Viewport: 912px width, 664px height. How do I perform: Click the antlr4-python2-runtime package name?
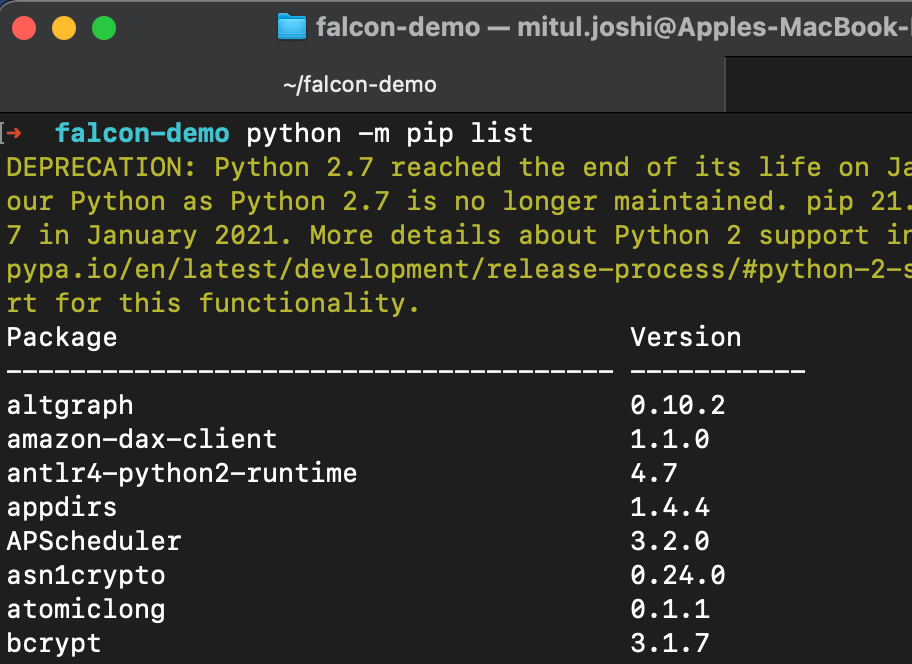pos(182,474)
